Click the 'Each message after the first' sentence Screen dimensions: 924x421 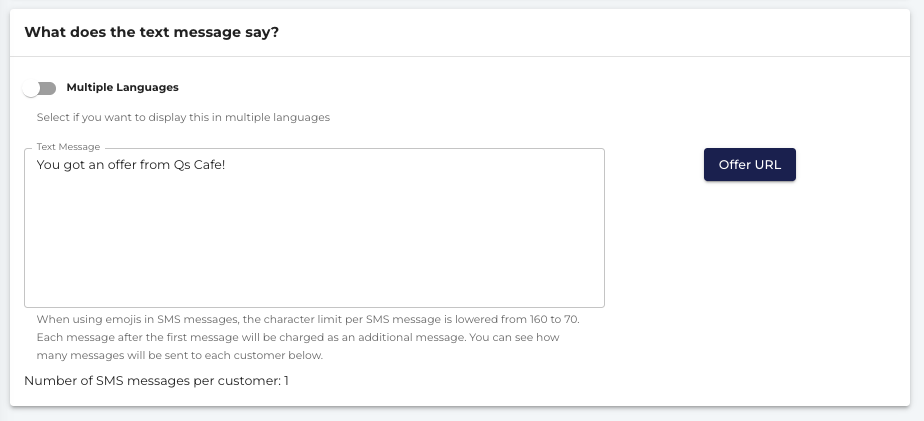point(298,338)
